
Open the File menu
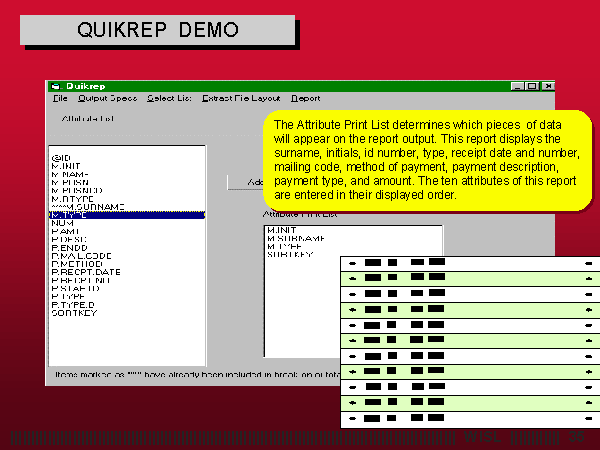(60, 99)
